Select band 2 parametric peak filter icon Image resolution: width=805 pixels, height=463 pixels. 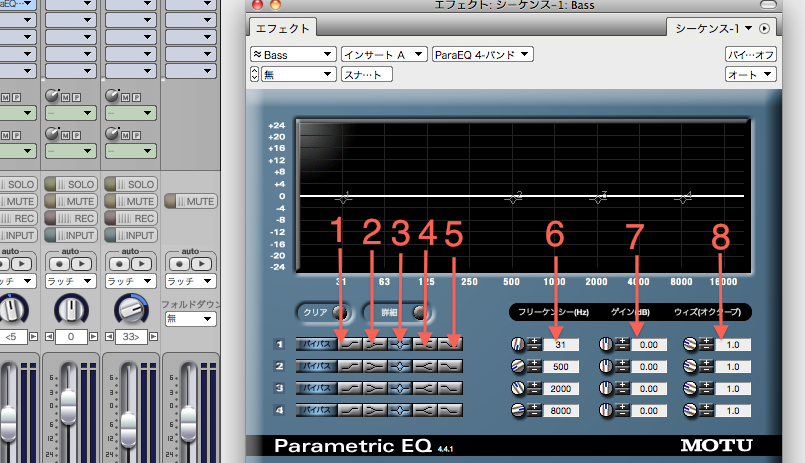(400, 366)
